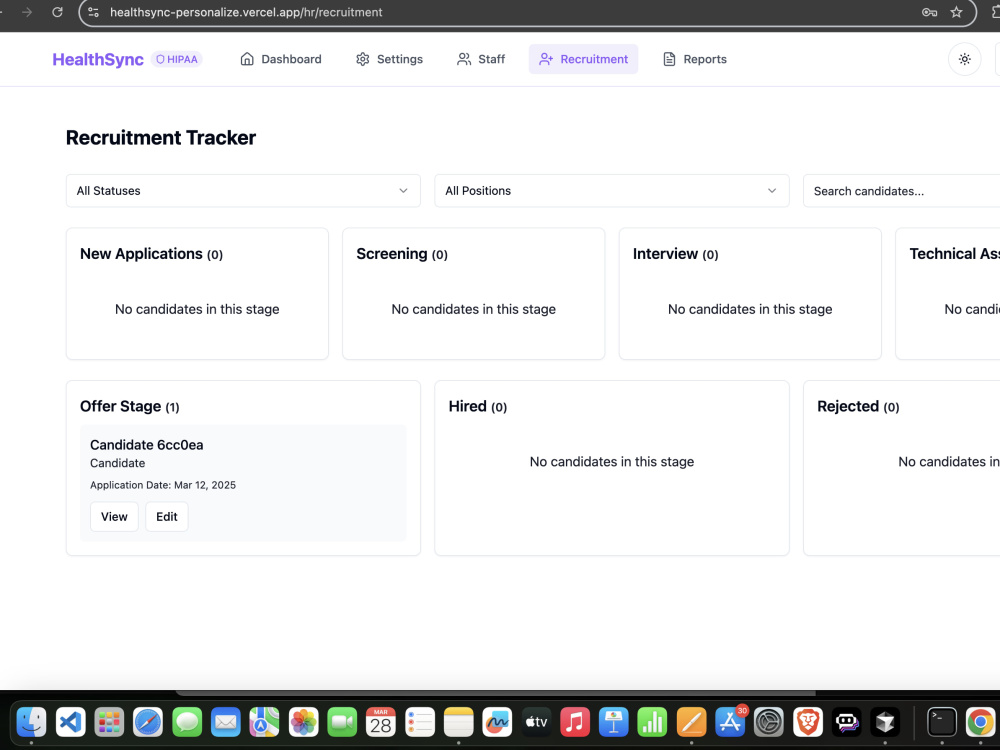
Task: Open the Reports tab
Action: (695, 59)
